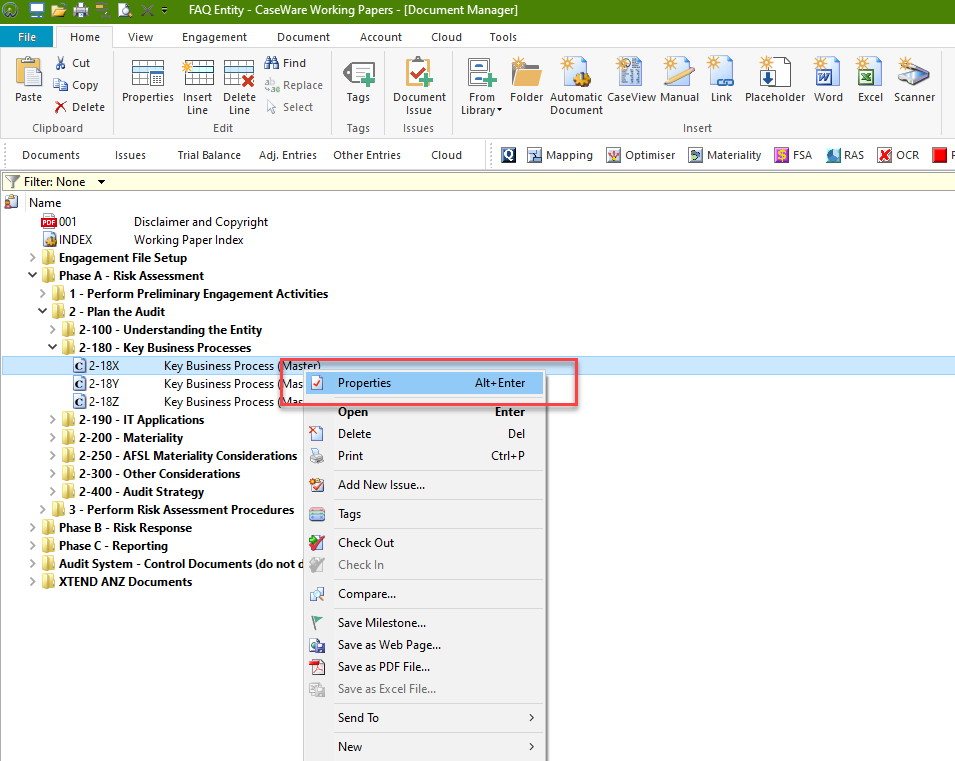Select the INDEX Working Paper Index document

tap(143, 240)
